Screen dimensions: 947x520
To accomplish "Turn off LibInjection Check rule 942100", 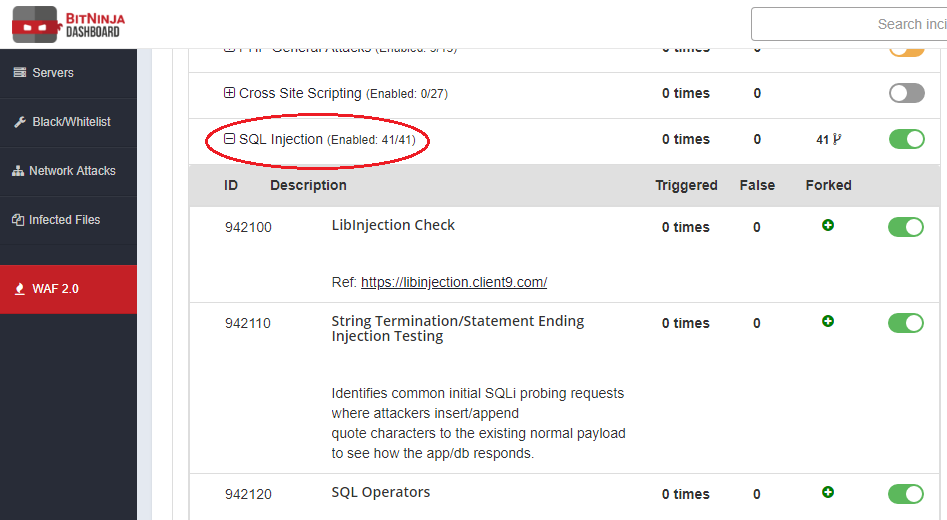I will 906,227.
